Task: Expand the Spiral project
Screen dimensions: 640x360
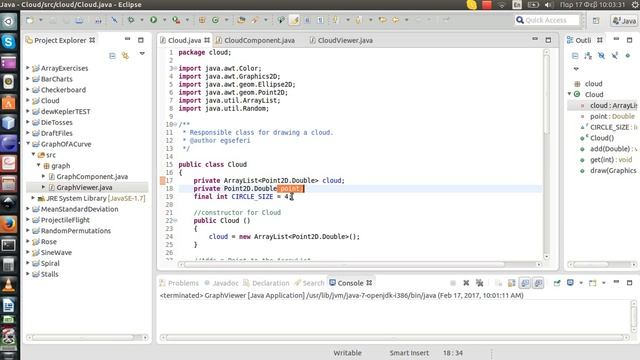Action: coord(28,262)
